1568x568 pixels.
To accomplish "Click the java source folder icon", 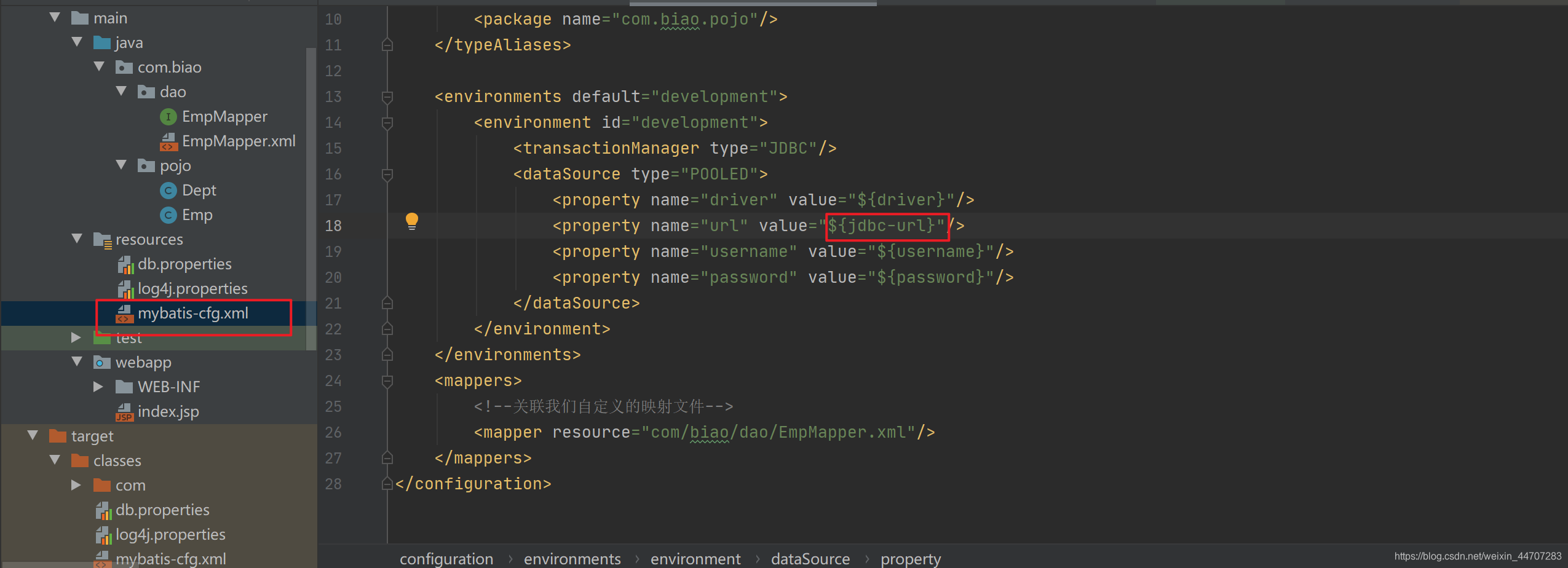I will pos(102,43).
